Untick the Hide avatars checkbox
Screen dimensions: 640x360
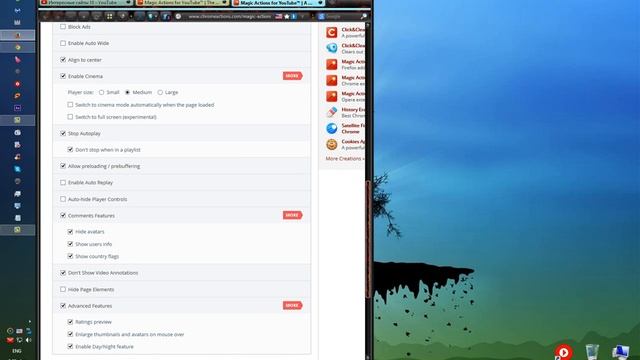tap(70, 231)
